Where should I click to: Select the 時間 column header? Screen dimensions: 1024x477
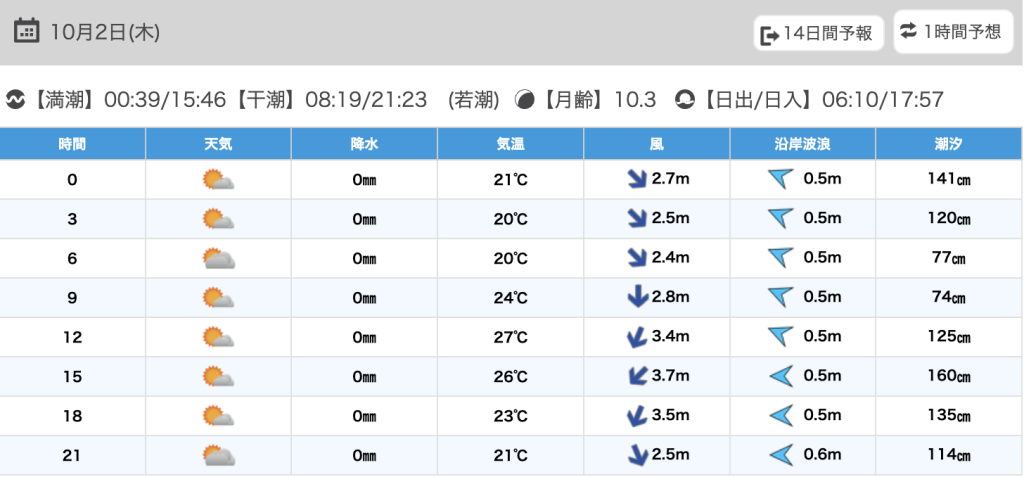72,144
